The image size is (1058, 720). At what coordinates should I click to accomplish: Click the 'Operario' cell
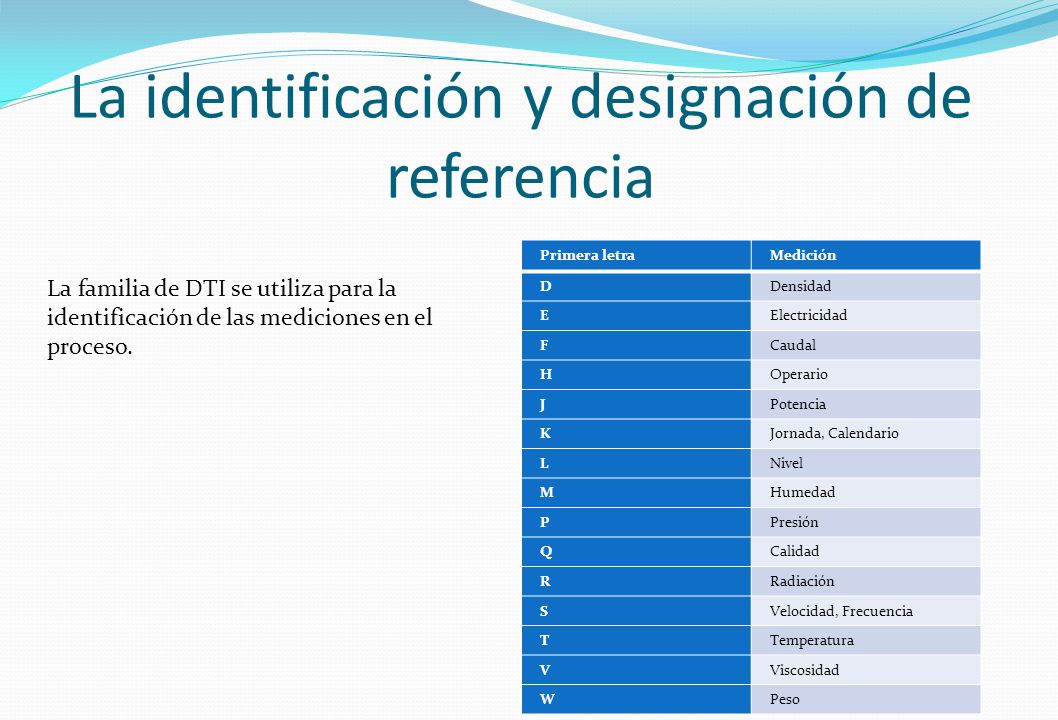866,375
